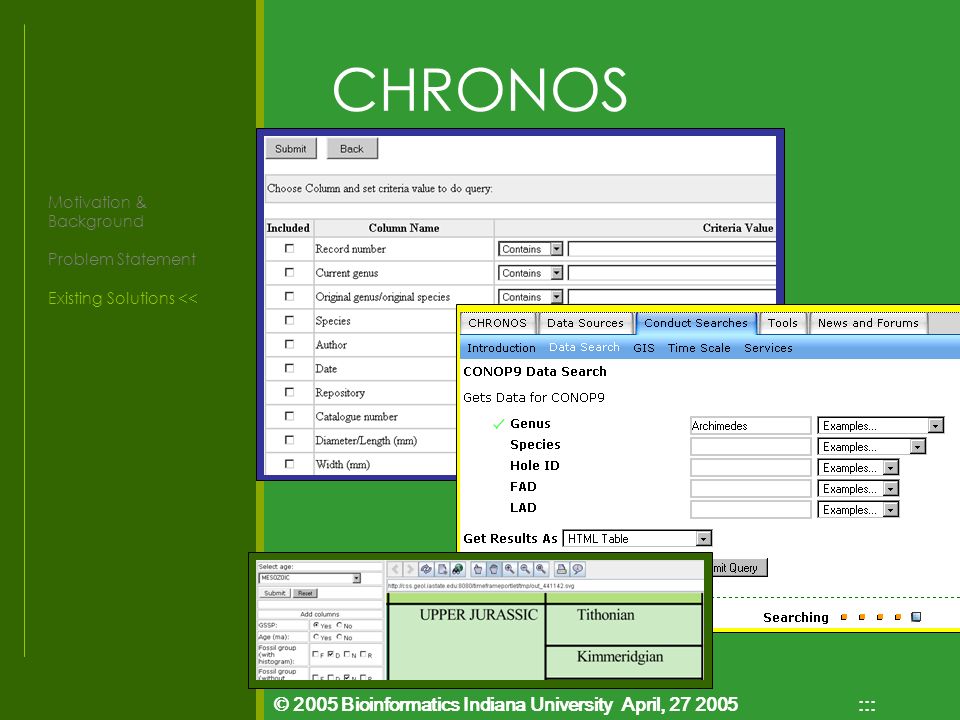Click the partly hidden Submit Query button
This screenshot has width=960, height=720.
coord(740,568)
